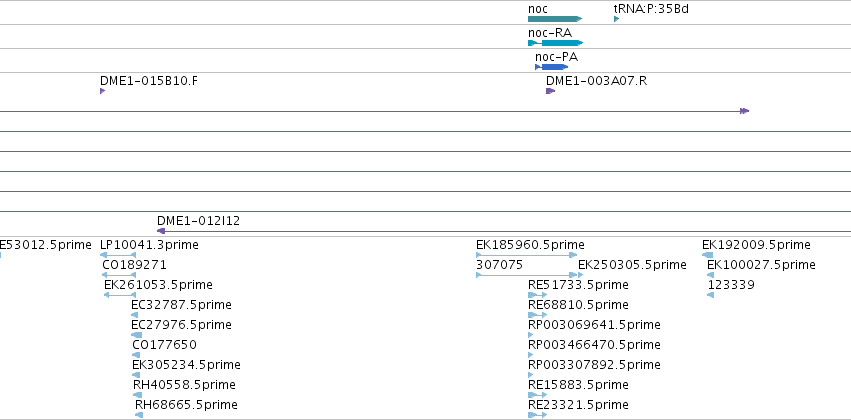Select the RP003307892.5prime arrow glyph
This screenshot has width=851, height=420.
(530, 375)
